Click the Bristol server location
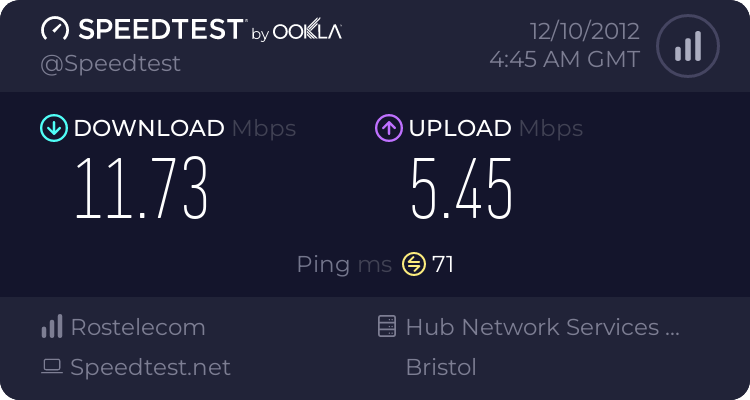750x400 pixels. 441,367
